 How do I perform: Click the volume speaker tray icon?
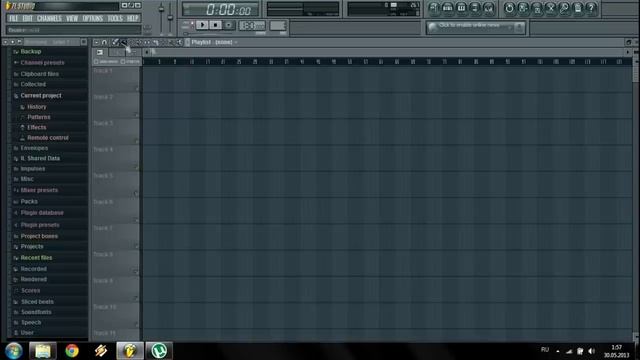click(591, 351)
